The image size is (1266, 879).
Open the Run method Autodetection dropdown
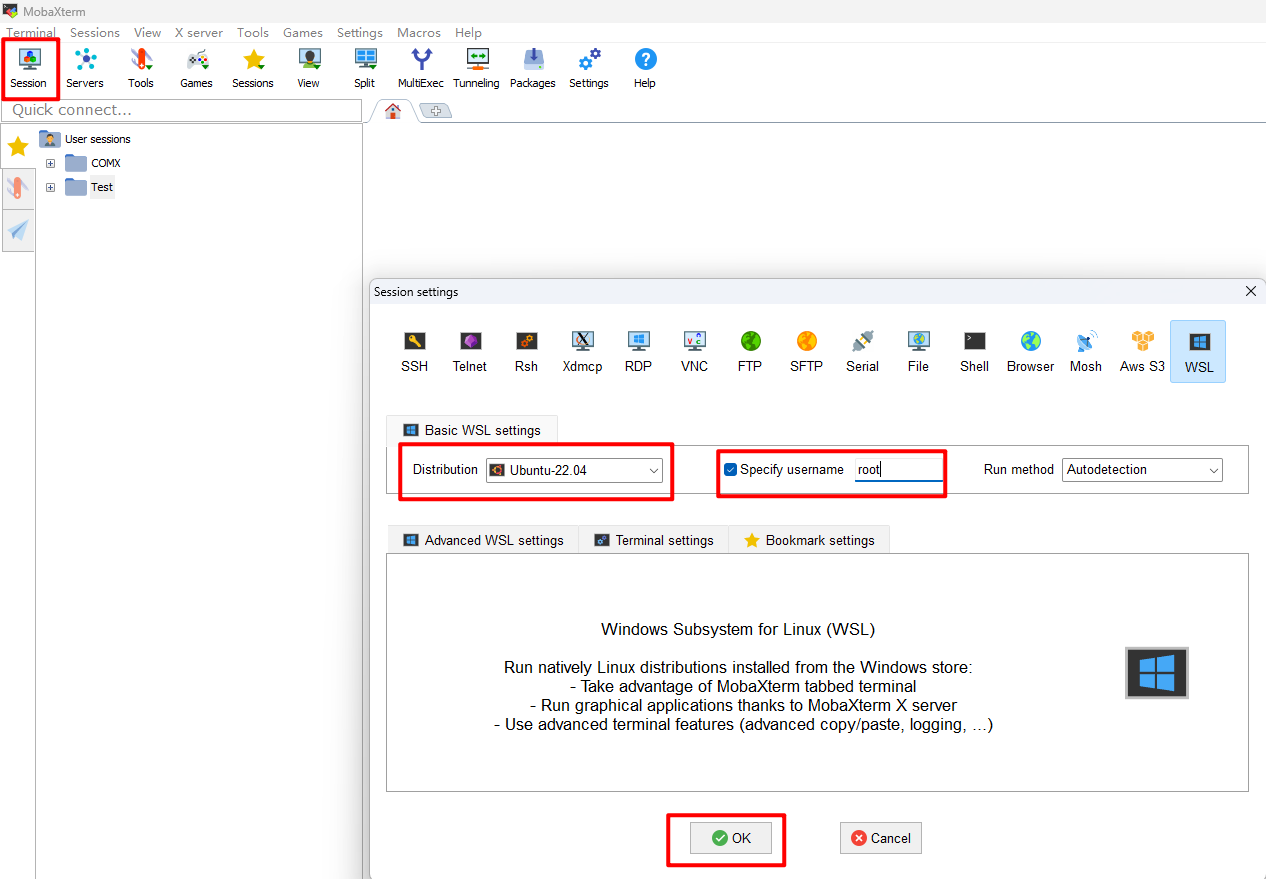(1142, 470)
